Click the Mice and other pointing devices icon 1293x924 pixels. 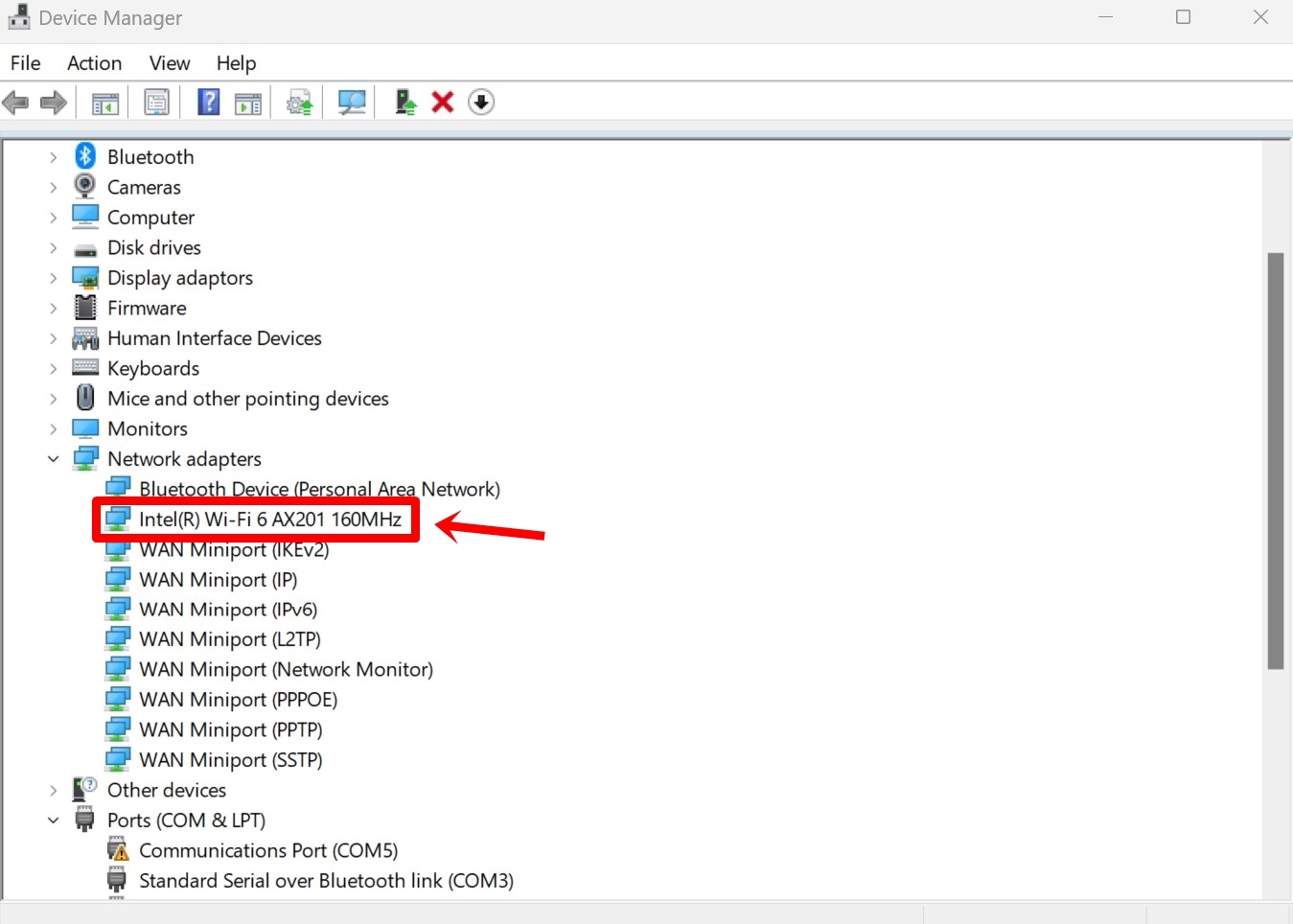[85, 398]
